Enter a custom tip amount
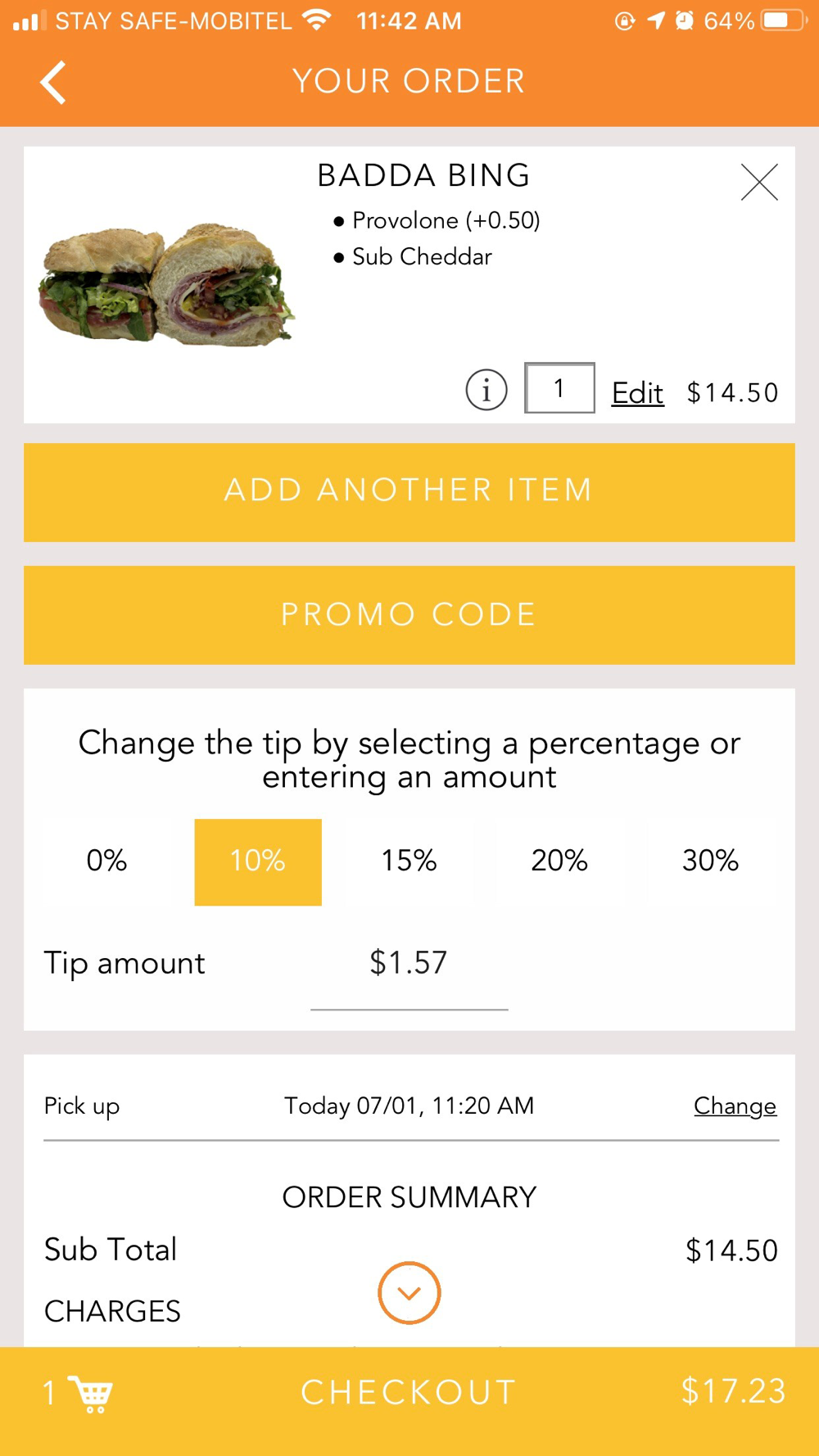Screen dimensions: 819x1456 tap(409, 964)
